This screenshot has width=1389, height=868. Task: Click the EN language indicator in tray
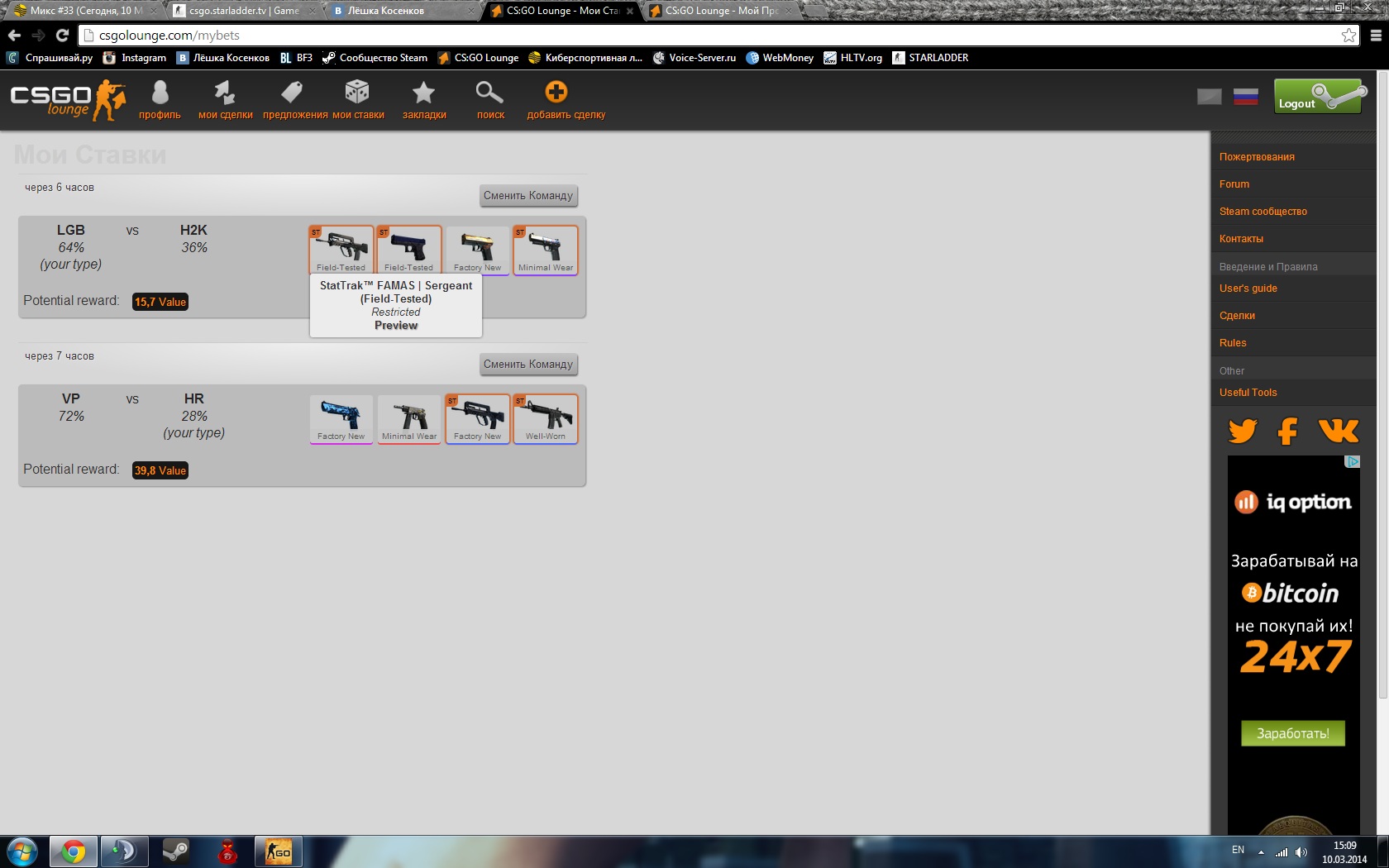pos(1238,850)
